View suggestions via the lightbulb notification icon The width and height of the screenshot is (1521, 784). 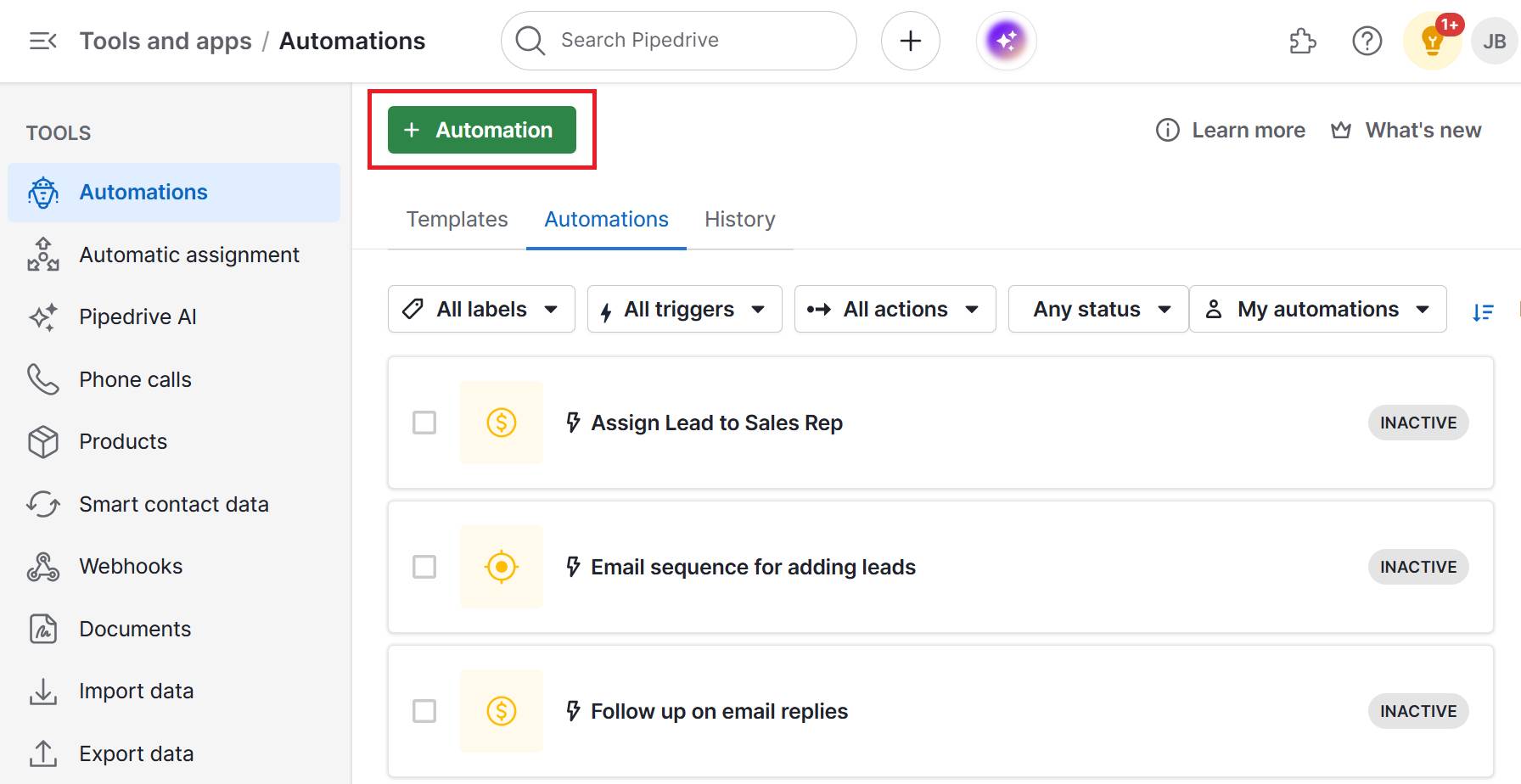coord(1430,41)
